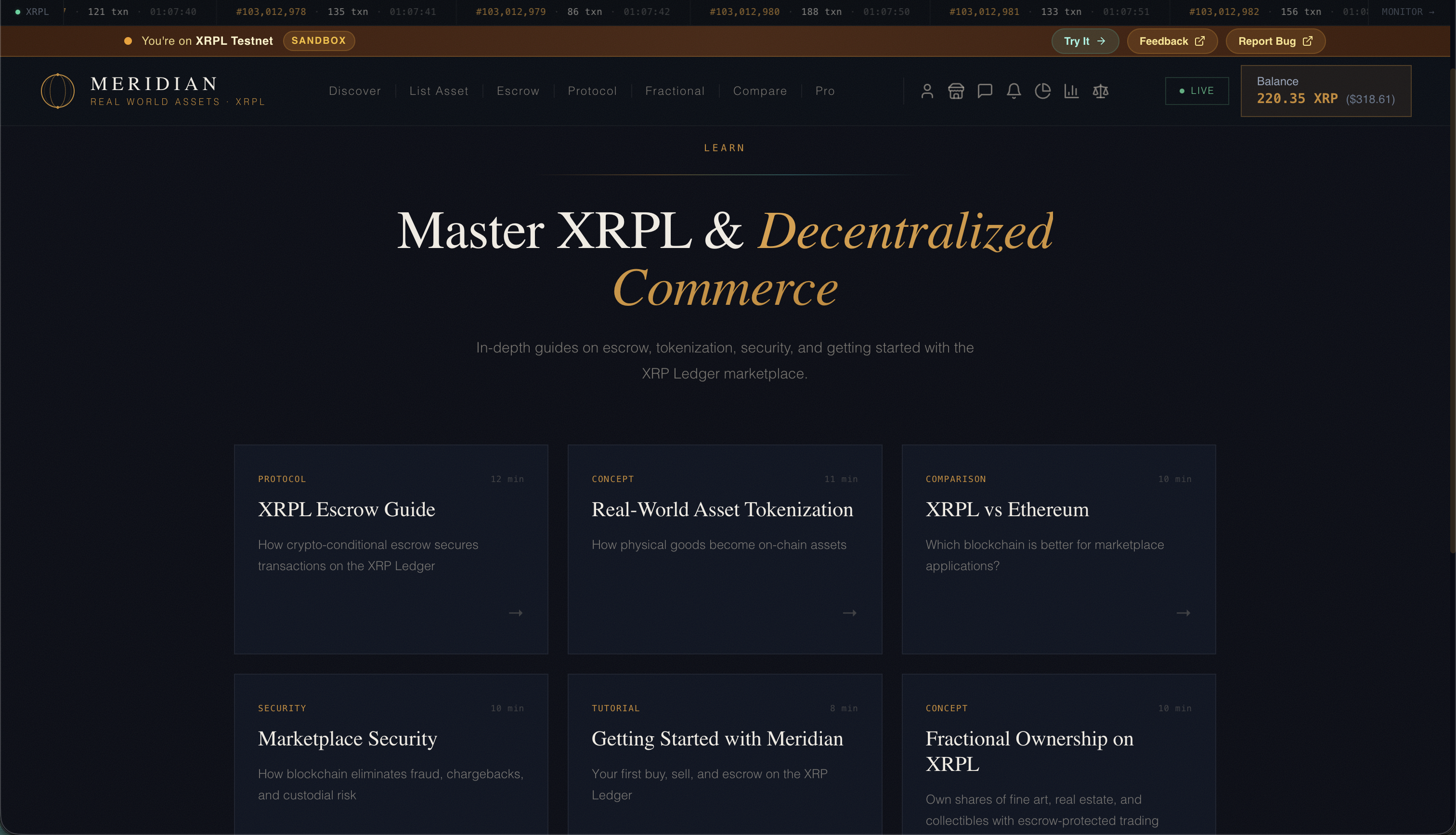Open the Balance 220.35 XRP panel
The image size is (1456, 835).
[1326, 91]
